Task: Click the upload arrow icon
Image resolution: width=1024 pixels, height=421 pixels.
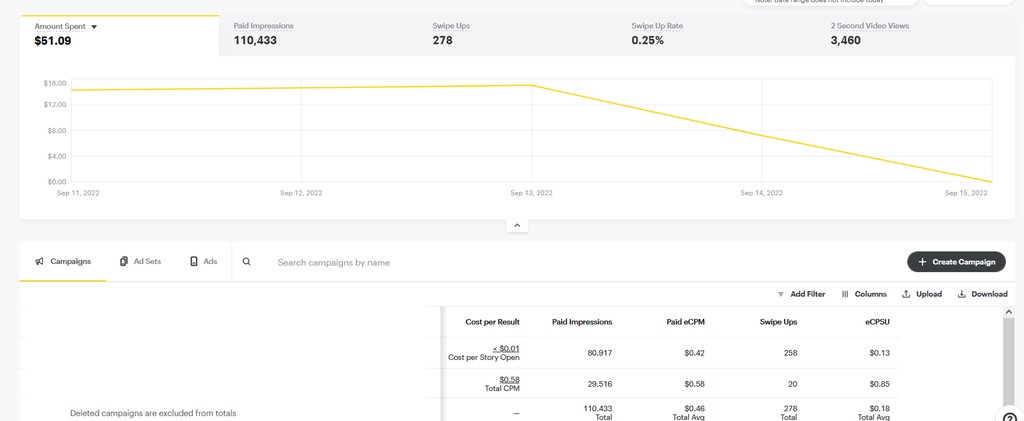Action: tap(906, 294)
